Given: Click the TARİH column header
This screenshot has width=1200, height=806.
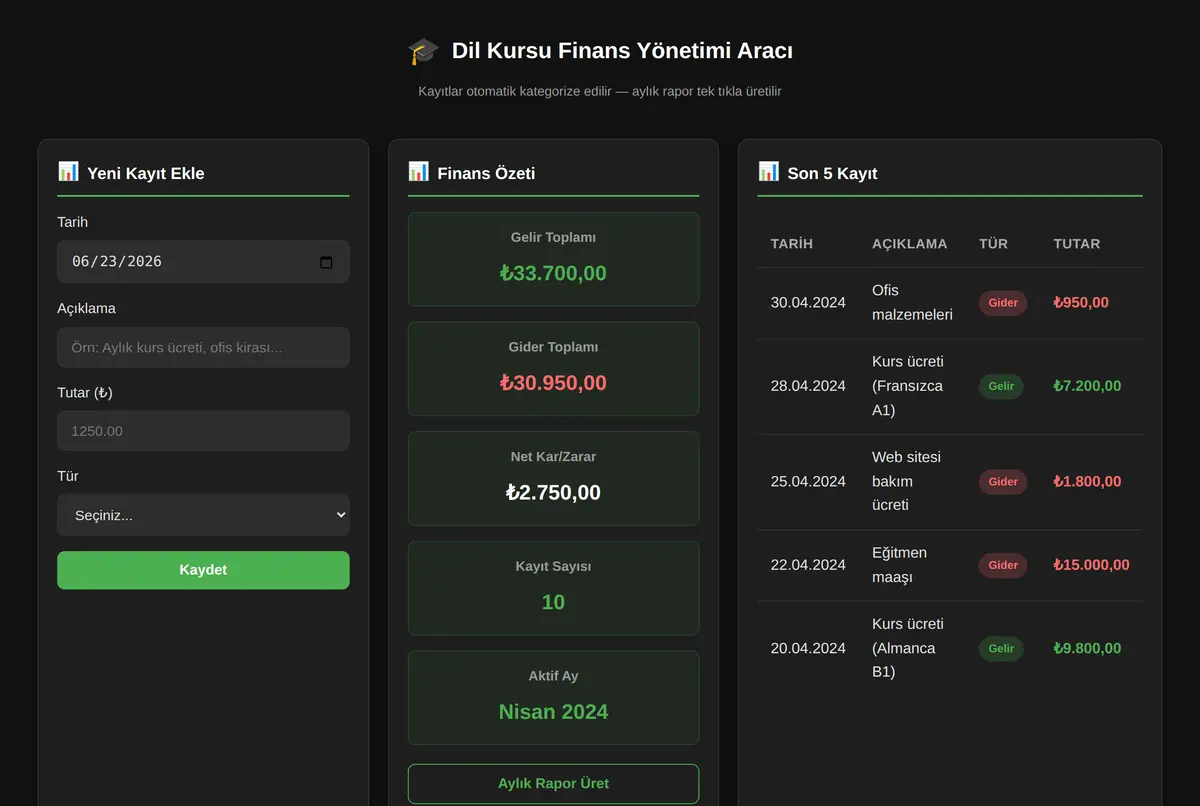Looking at the screenshot, I should click(x=792, y=244).
